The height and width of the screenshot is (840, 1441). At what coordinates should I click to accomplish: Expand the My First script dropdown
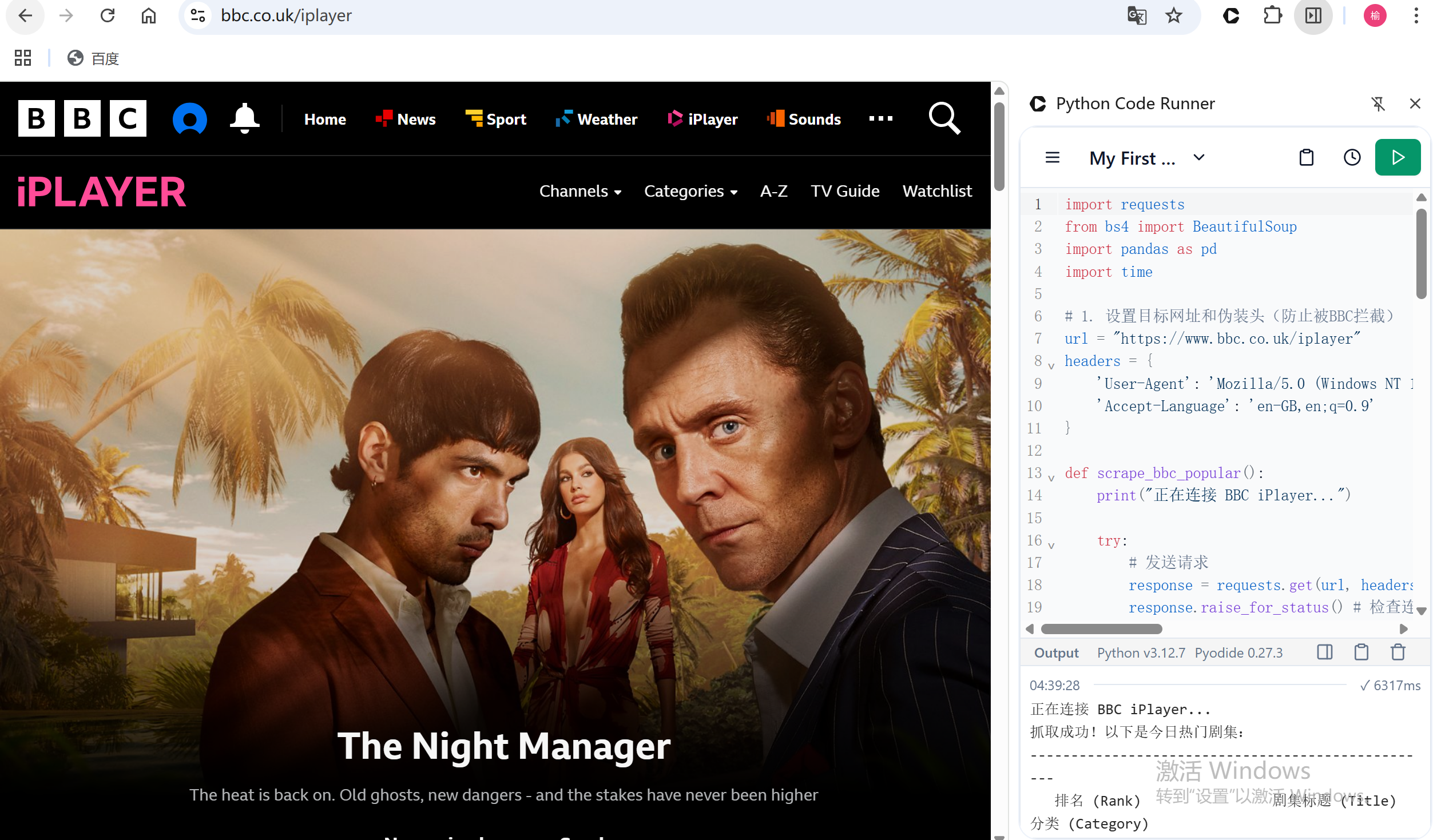(x=1198, y=157)
